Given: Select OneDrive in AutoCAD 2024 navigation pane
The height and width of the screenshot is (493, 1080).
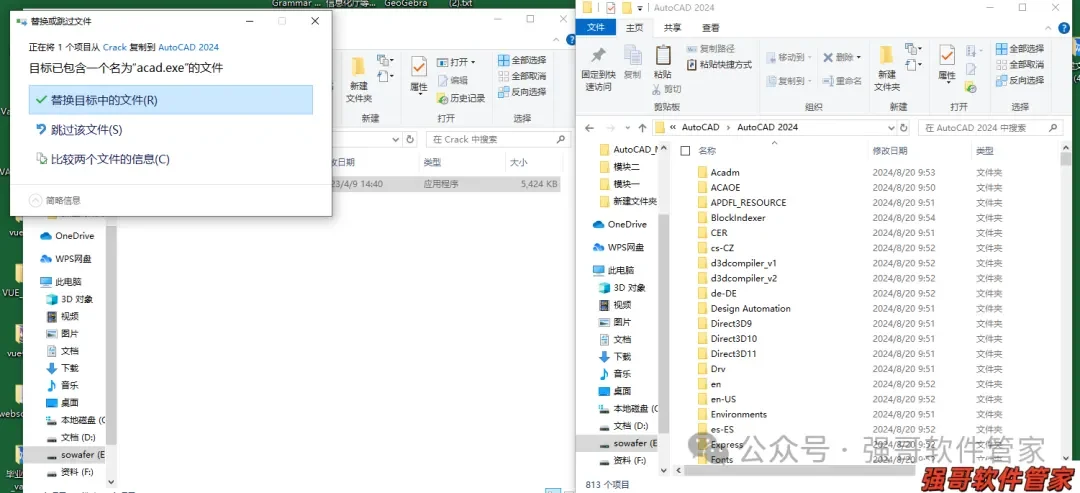Looking at the screenshot, I should pyautogui.click(x=620, y=224).
